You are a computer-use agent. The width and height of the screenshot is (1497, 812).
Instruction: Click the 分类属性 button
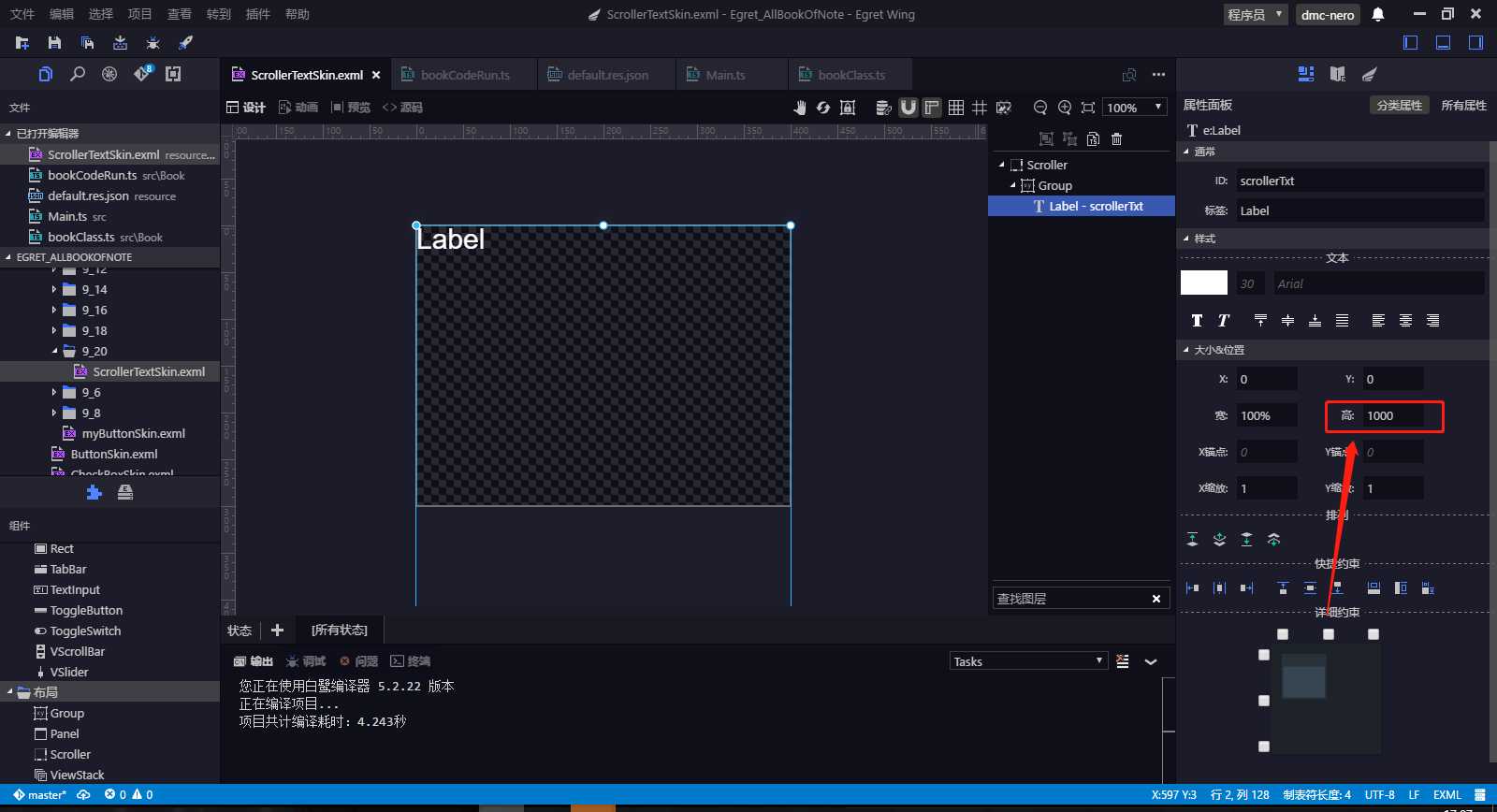(x=1399, y=106)
